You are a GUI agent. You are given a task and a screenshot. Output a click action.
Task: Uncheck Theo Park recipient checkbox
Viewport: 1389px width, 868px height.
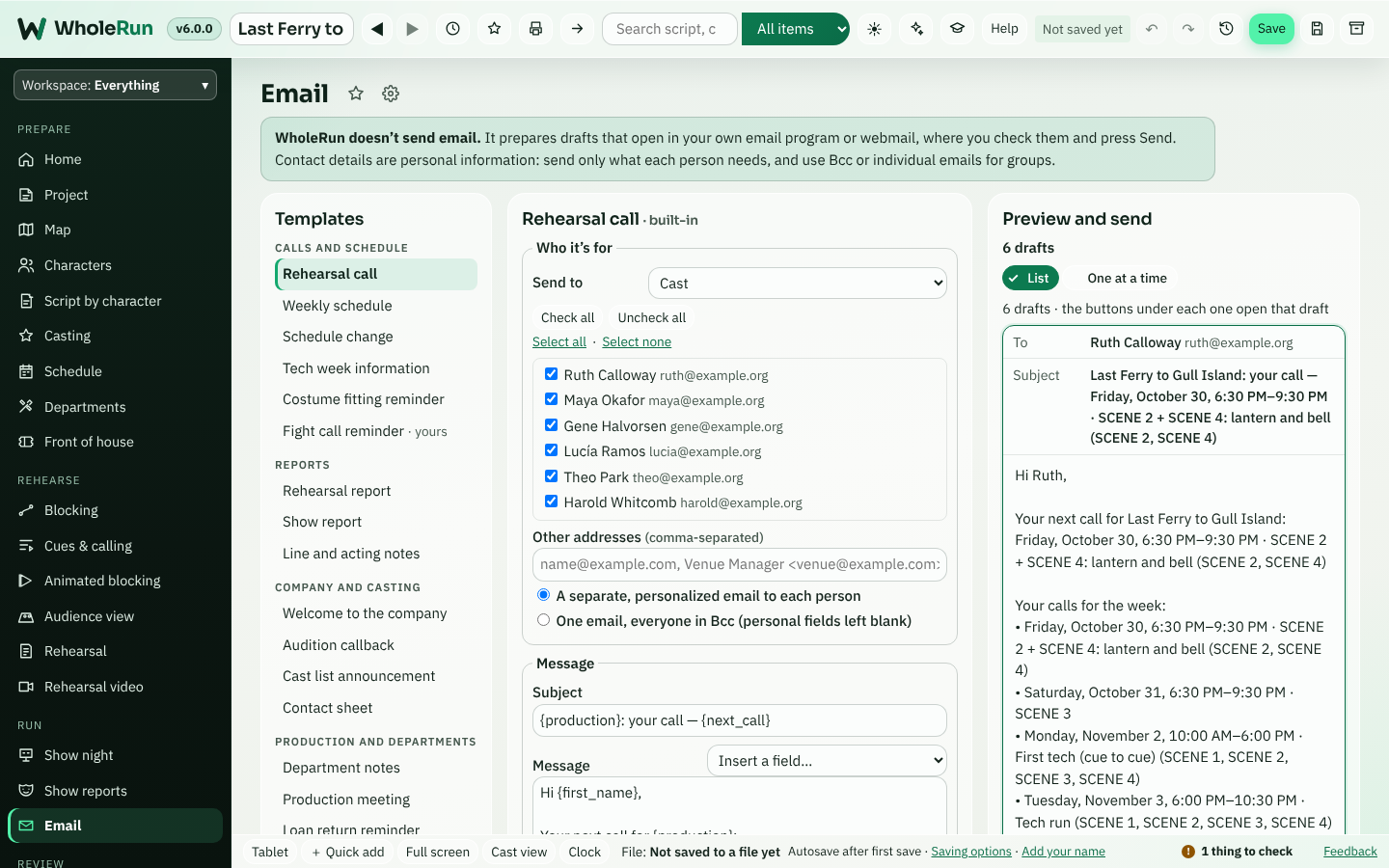click(551, 476)
